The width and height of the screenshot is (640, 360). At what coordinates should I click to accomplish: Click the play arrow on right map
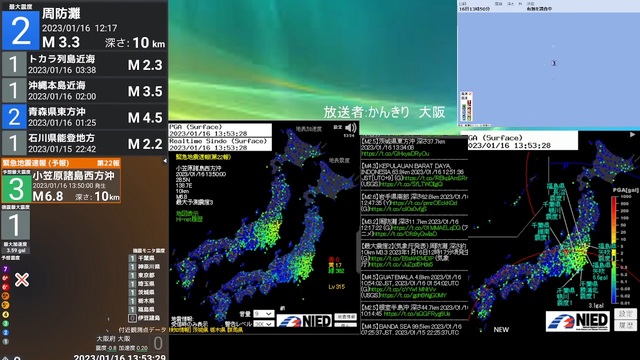tap(632, 134)
